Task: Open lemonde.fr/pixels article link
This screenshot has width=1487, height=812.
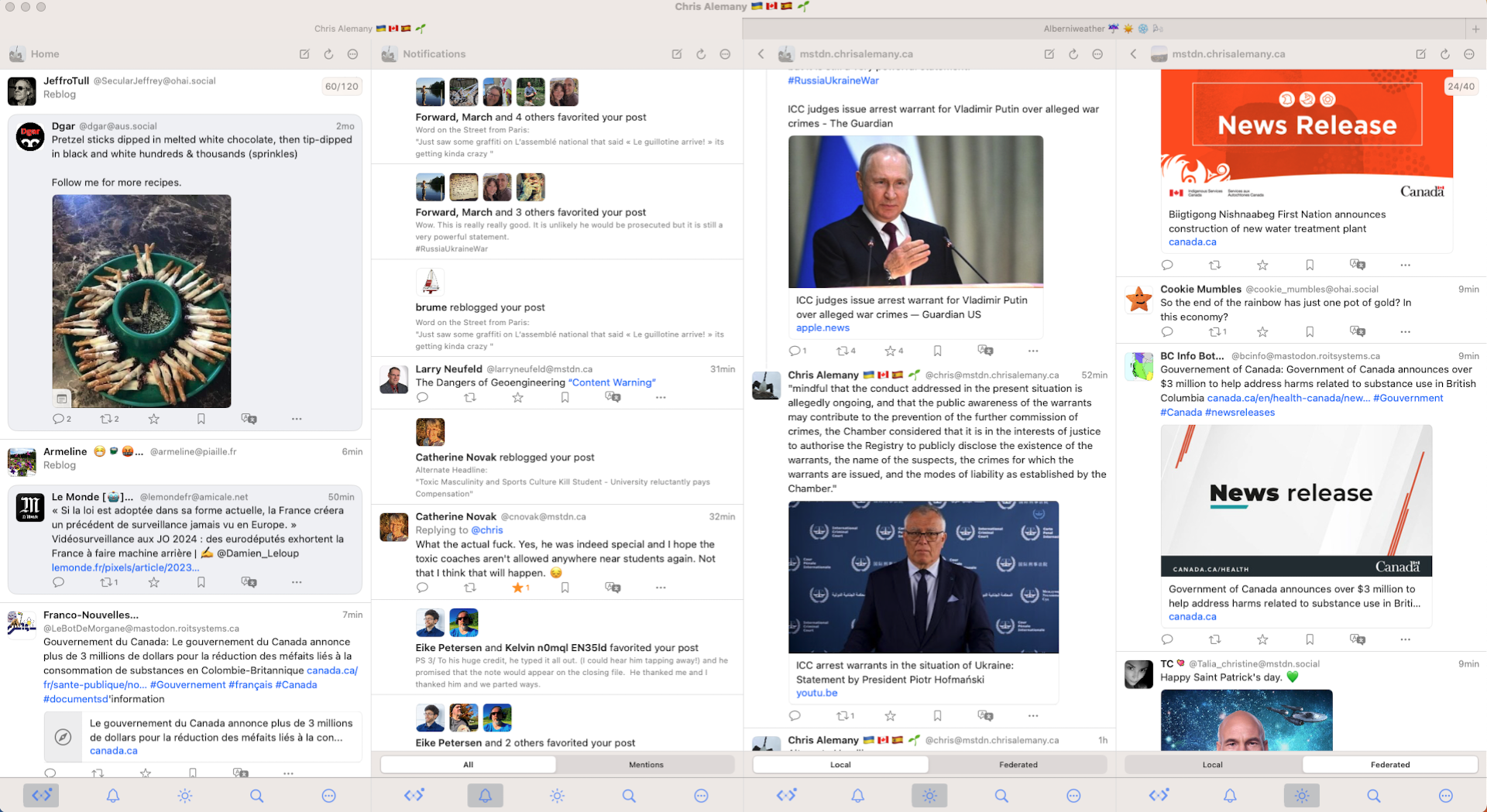Action: pyautogui.click(x=125, y=567)
